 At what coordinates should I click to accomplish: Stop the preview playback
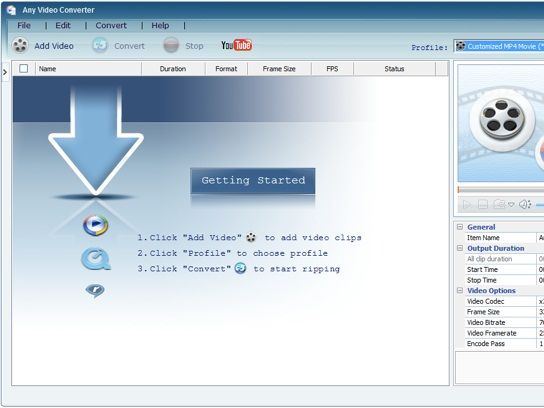tap(483, 204)
